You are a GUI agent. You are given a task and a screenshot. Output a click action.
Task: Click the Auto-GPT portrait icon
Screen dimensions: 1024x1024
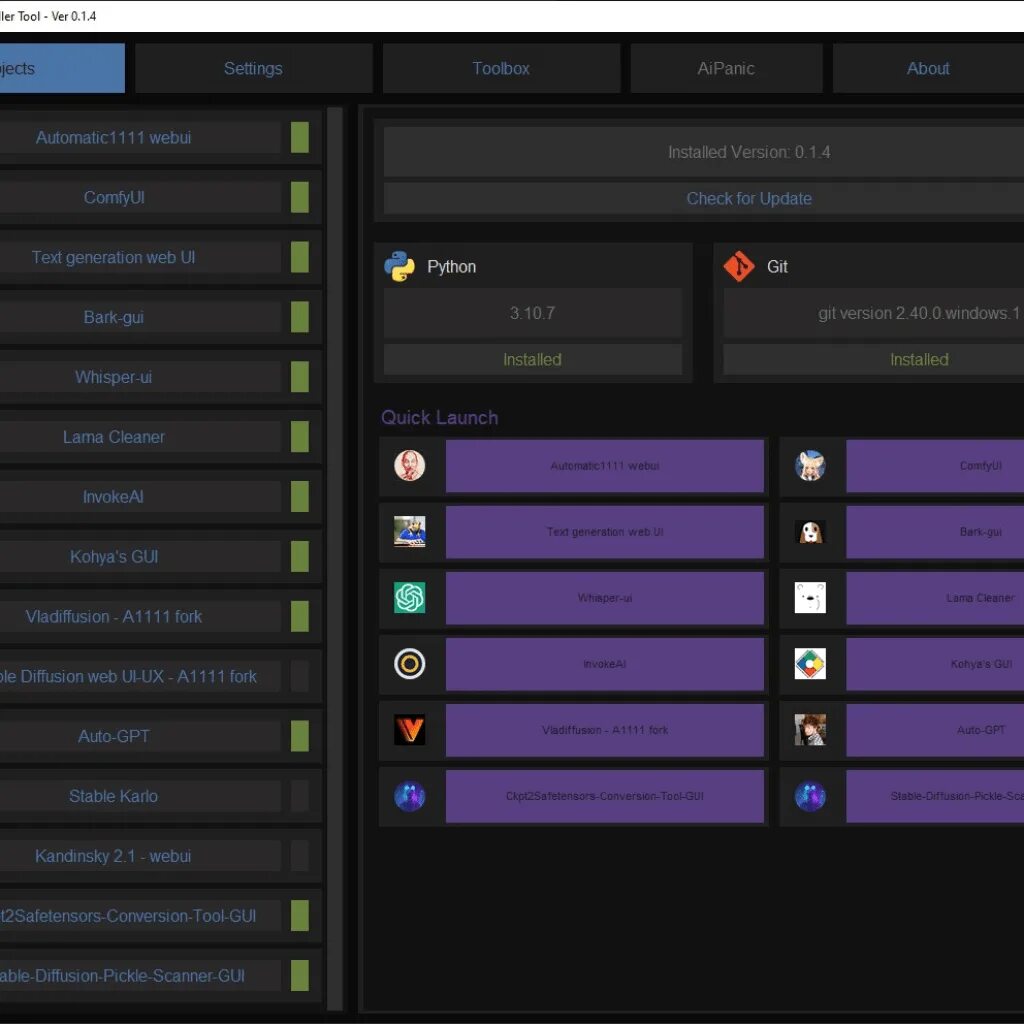click(x=810, y=729)
